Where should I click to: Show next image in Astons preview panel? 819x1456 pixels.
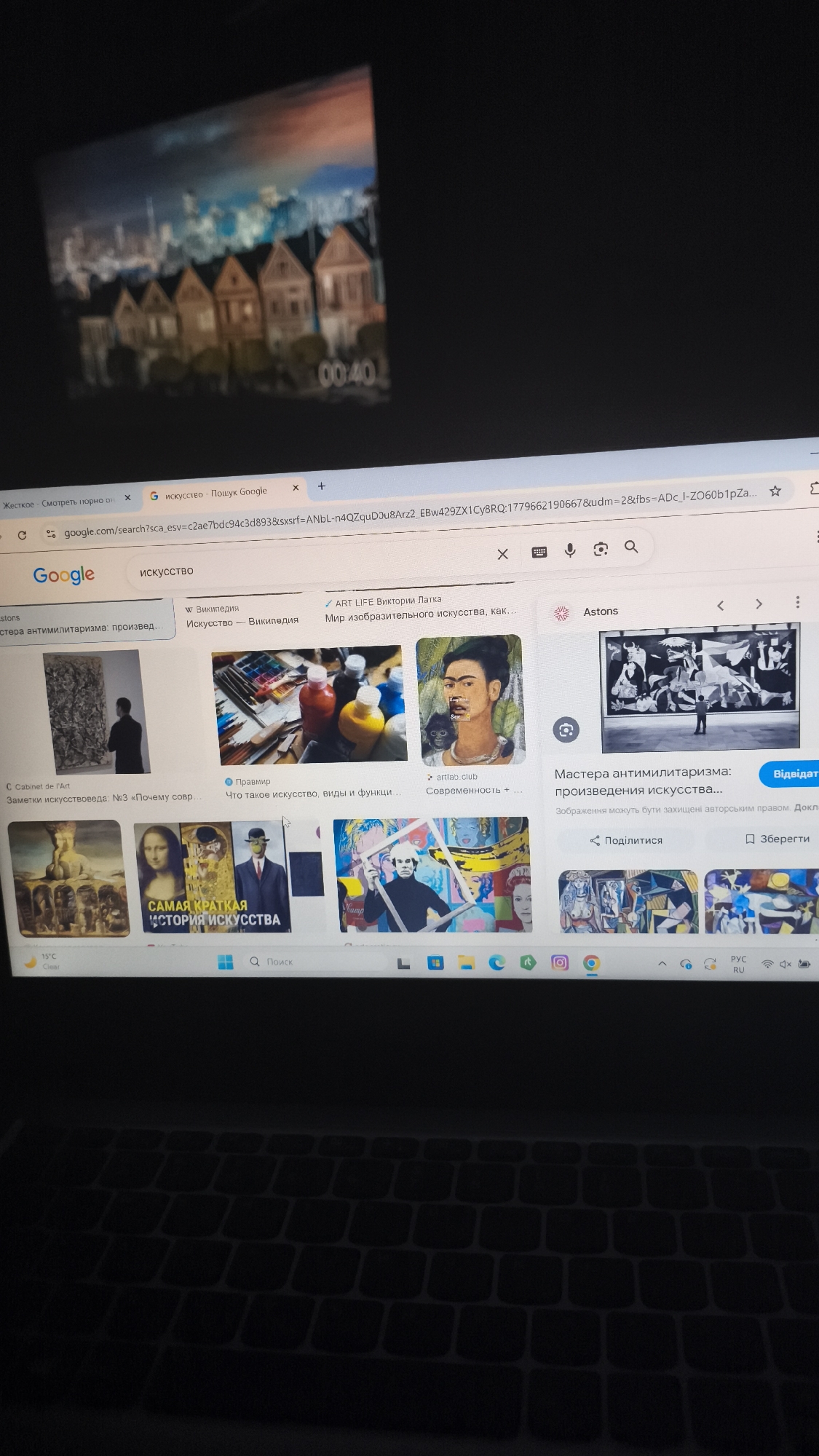tap(759, 604)
